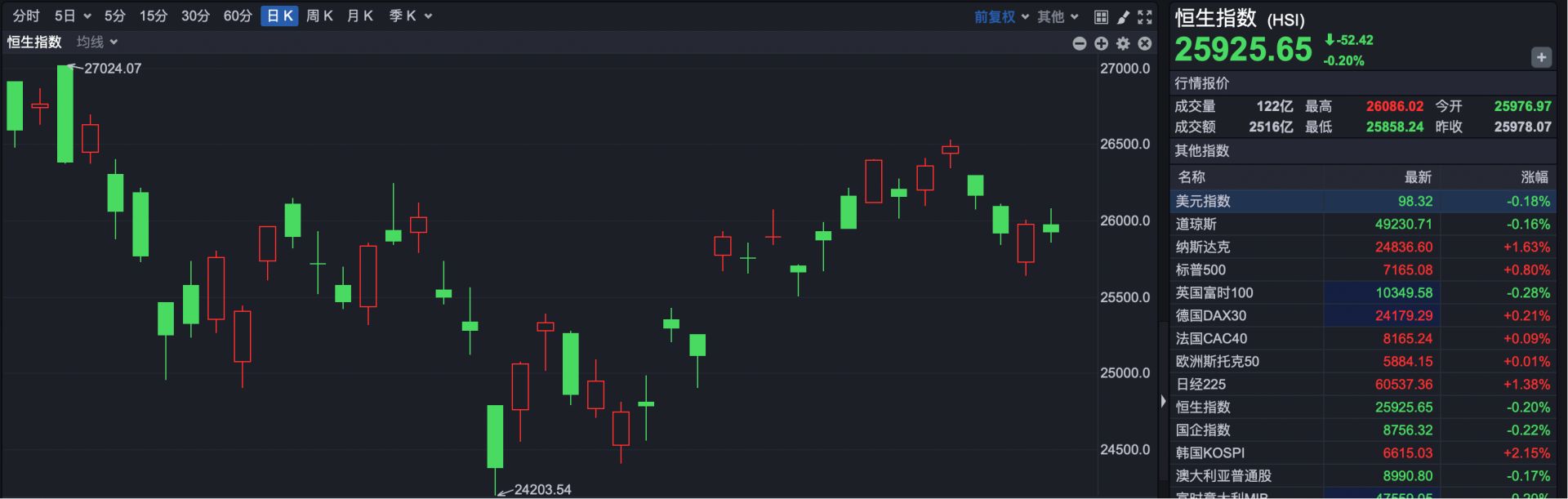Switch to the 分时 chart tab

(26, 16)
